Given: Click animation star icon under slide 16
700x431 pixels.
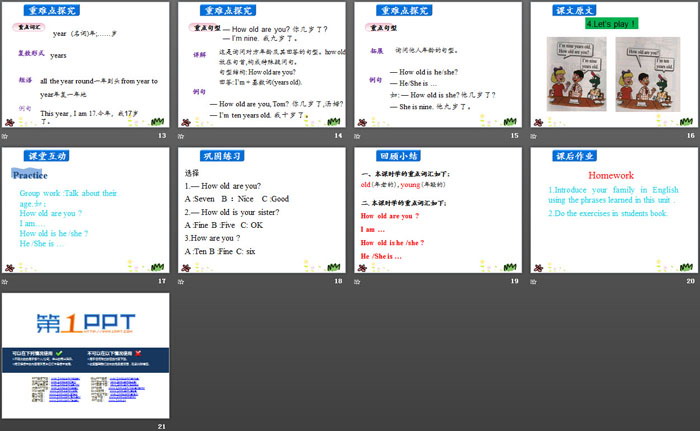Looking at the screenshot, I should [533, 136].
